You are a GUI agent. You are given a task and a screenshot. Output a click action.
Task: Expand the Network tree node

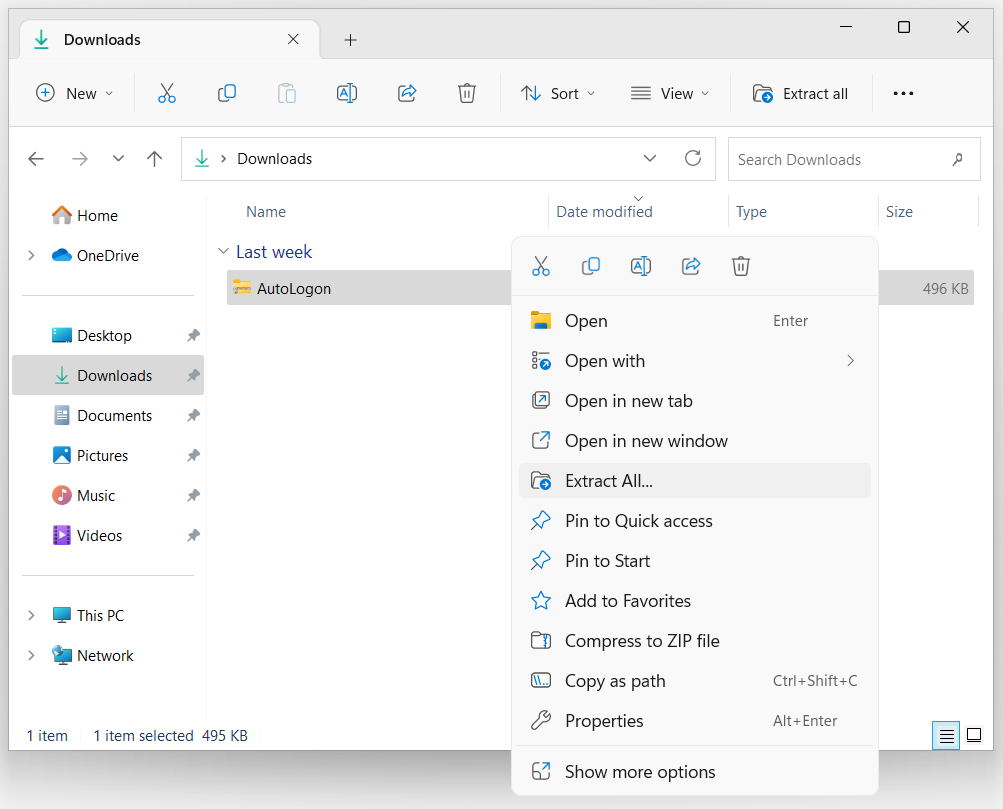point(31,656)
